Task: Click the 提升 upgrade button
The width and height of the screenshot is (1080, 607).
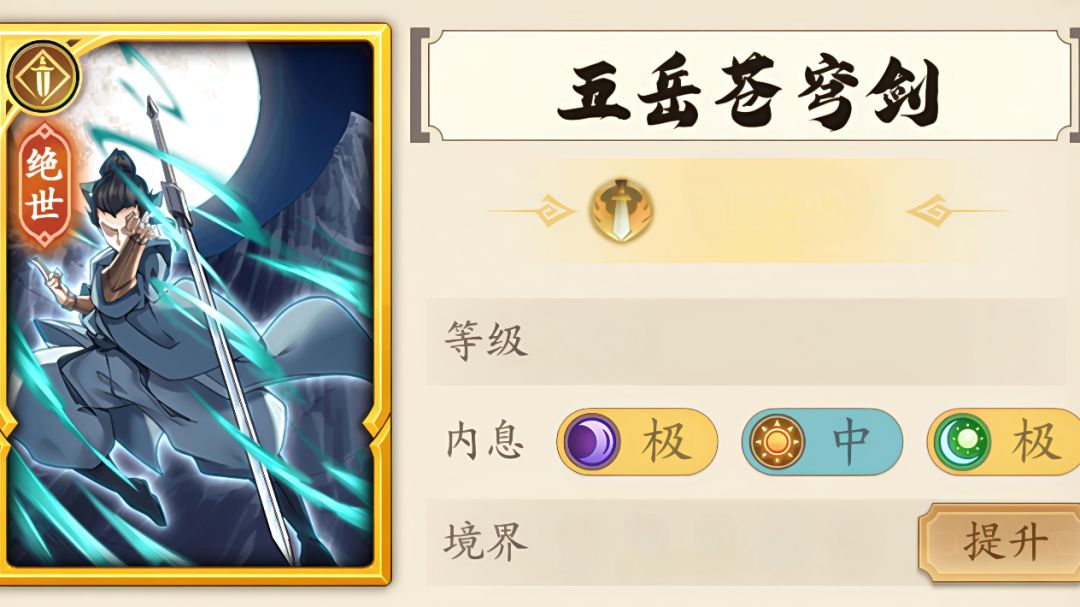Action: [x=1000, y=542]
